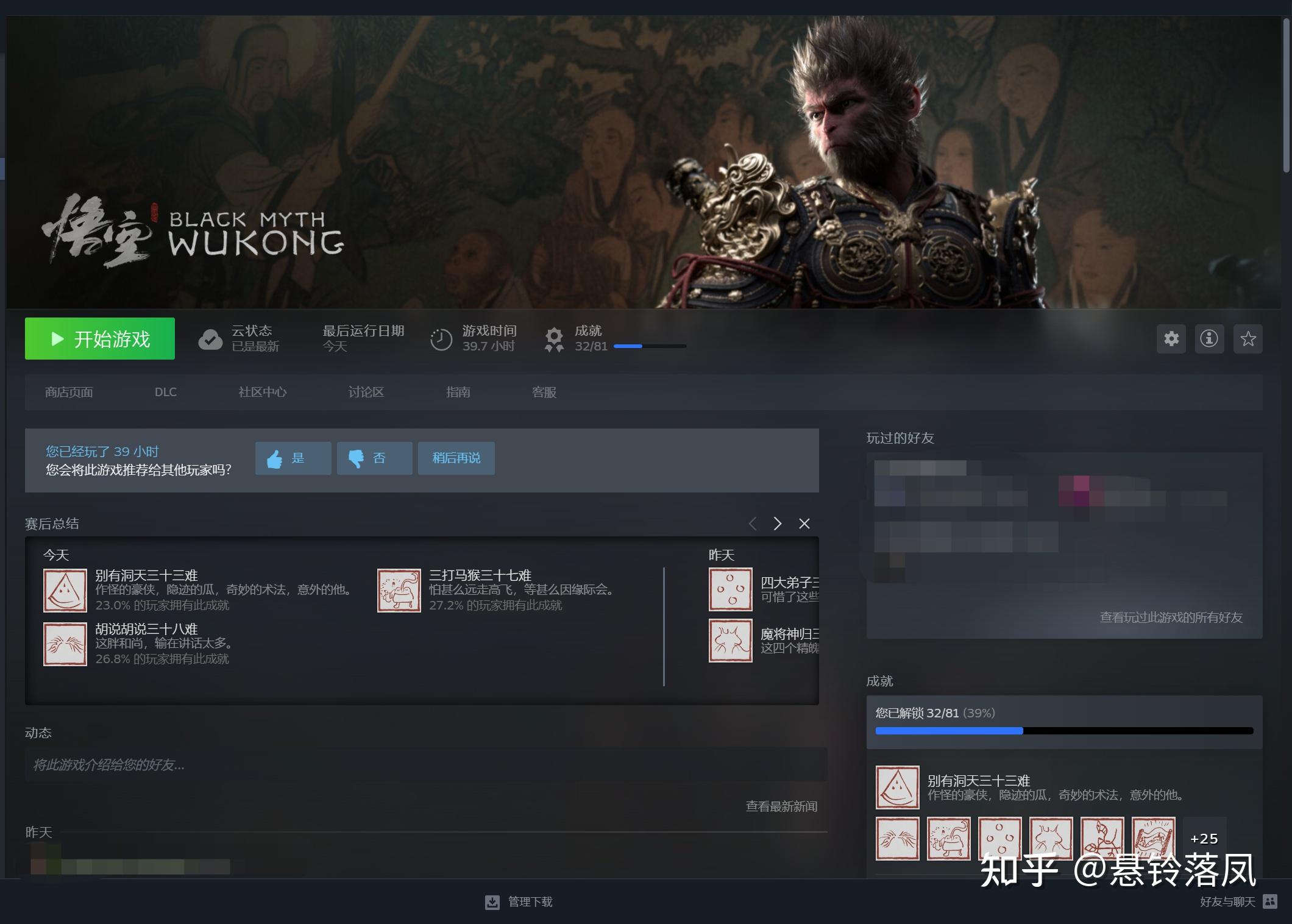Click thumbs-up 是 recommend button
Screen dimensions: 1292x924
tap(293, 458)
